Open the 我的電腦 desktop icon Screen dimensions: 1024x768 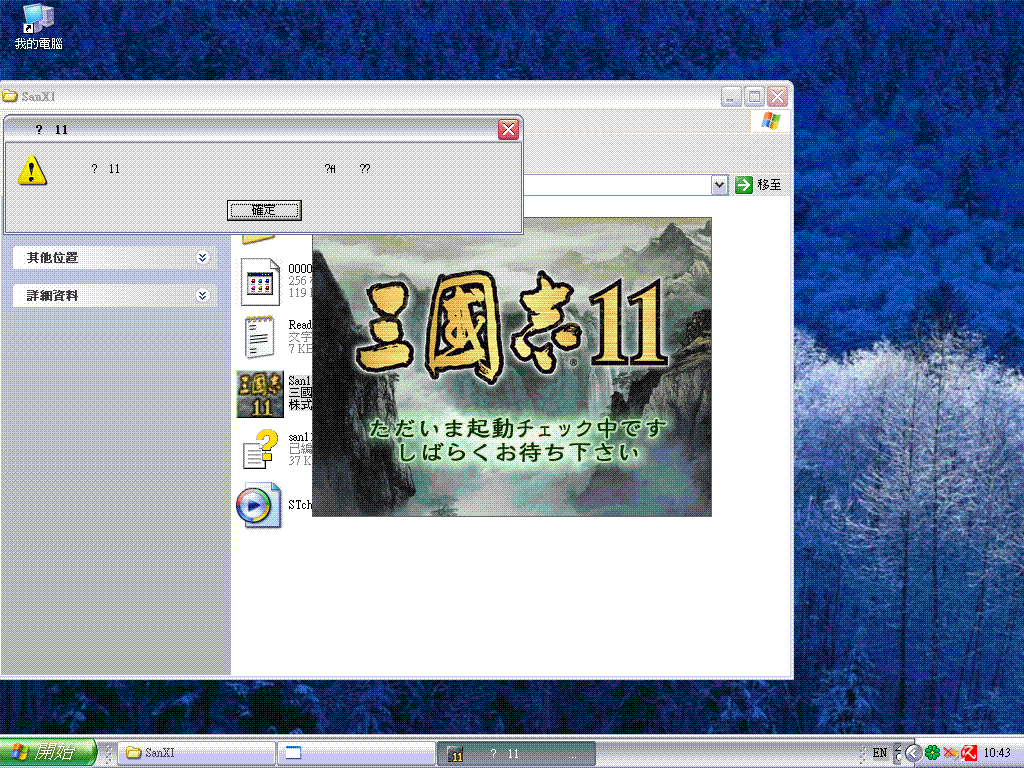38,26
